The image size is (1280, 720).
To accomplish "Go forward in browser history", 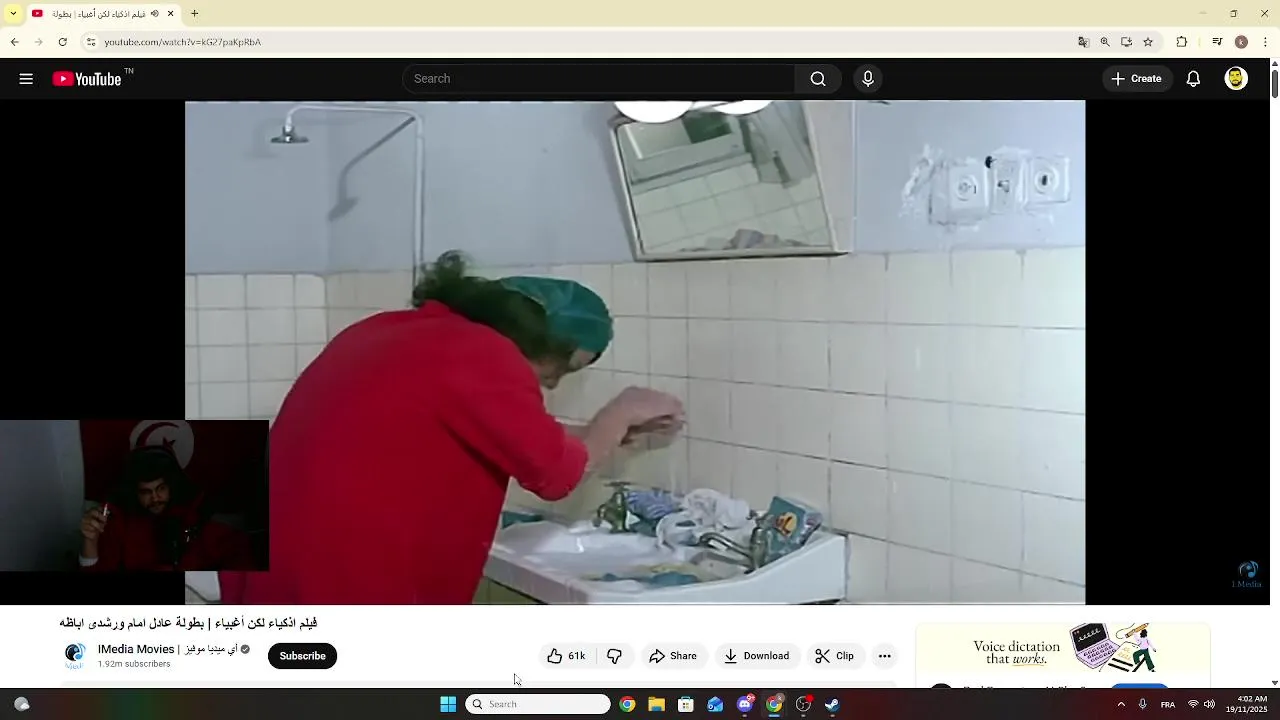I will tap(38, 42).
